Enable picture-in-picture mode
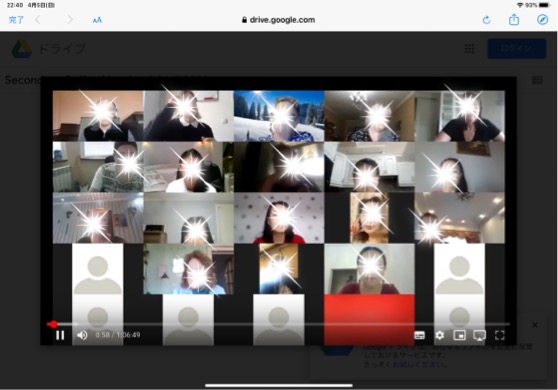558x390 pixels. (459, 335)
